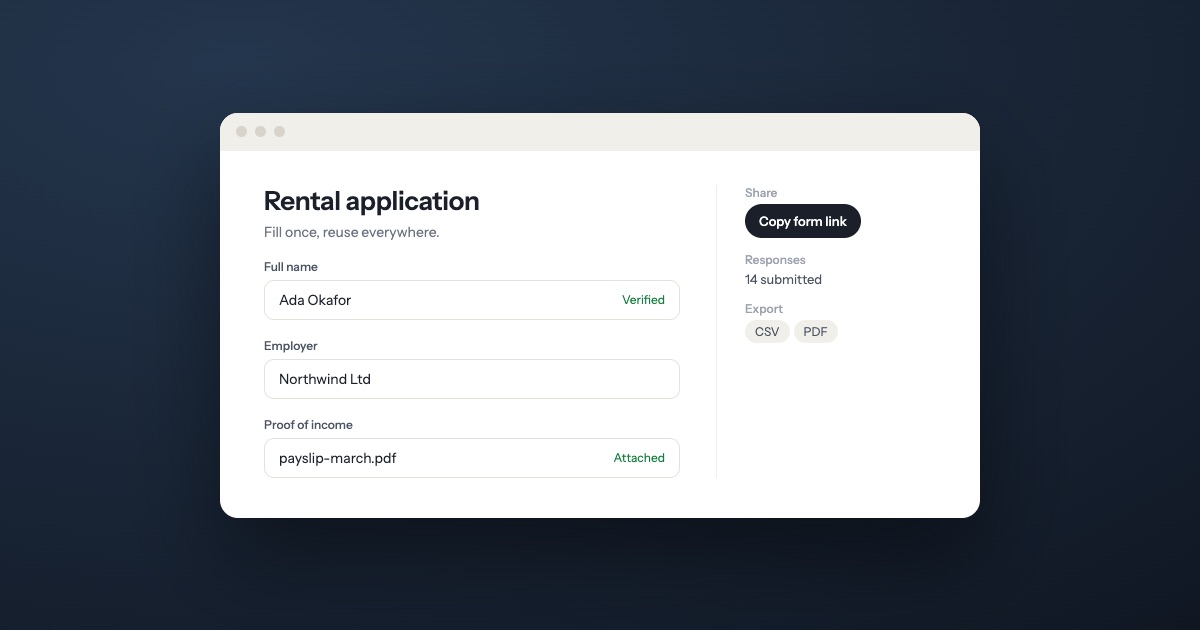Click the Full name field label
Viewport: 1200px width, 630px height.
click(291, 267)
